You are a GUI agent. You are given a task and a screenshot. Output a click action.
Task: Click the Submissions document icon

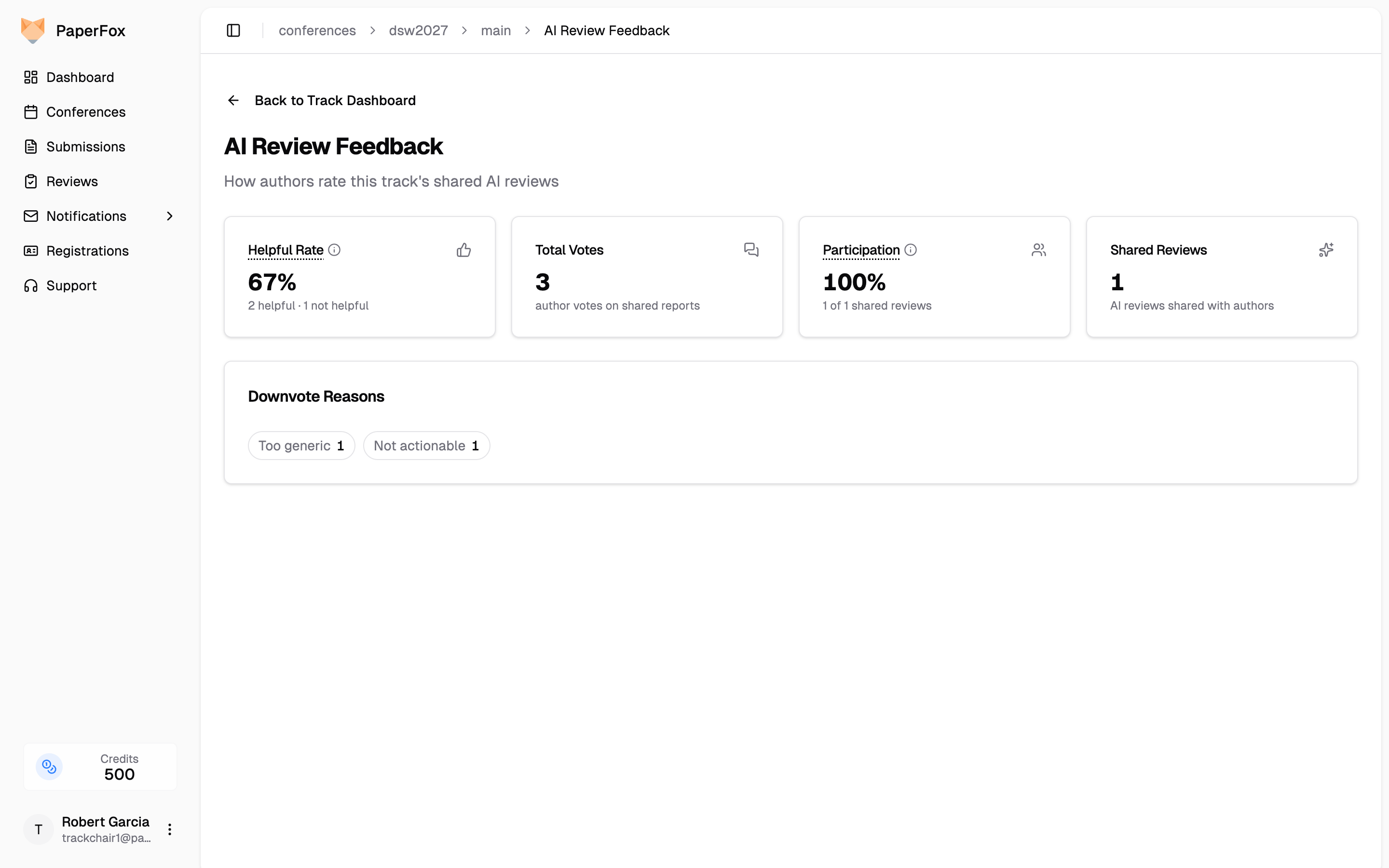(31, 147)
